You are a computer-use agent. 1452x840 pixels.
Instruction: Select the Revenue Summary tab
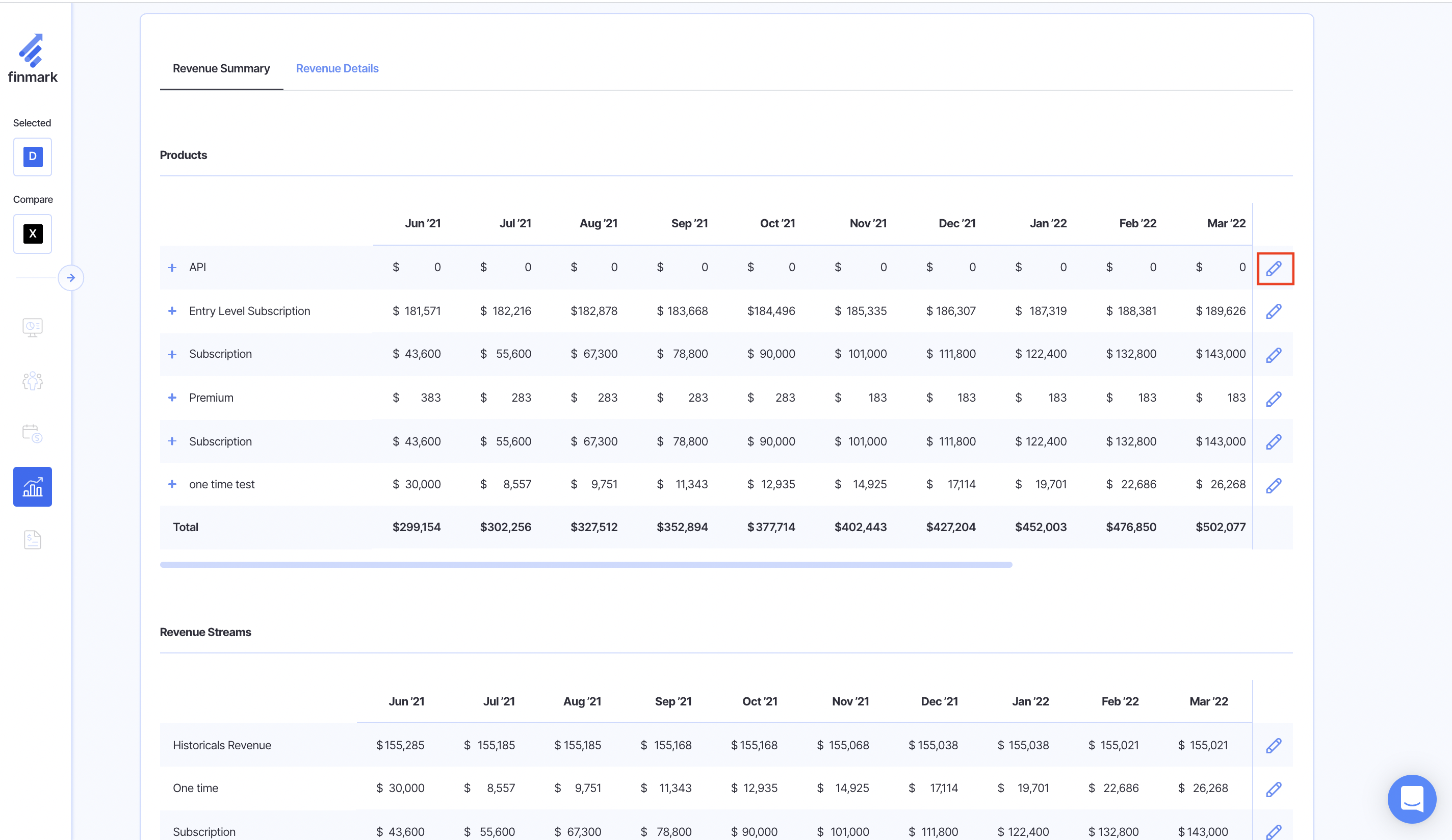click(x=221, y=69)
